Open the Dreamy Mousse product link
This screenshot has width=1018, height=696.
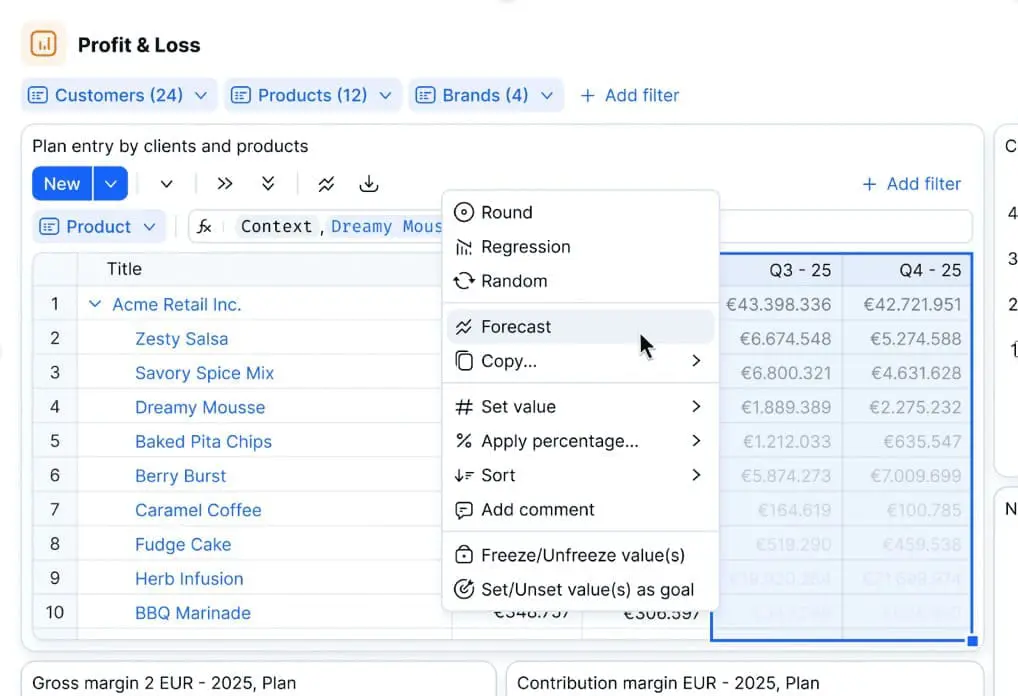pyautogui.click(x=199, y=407)
